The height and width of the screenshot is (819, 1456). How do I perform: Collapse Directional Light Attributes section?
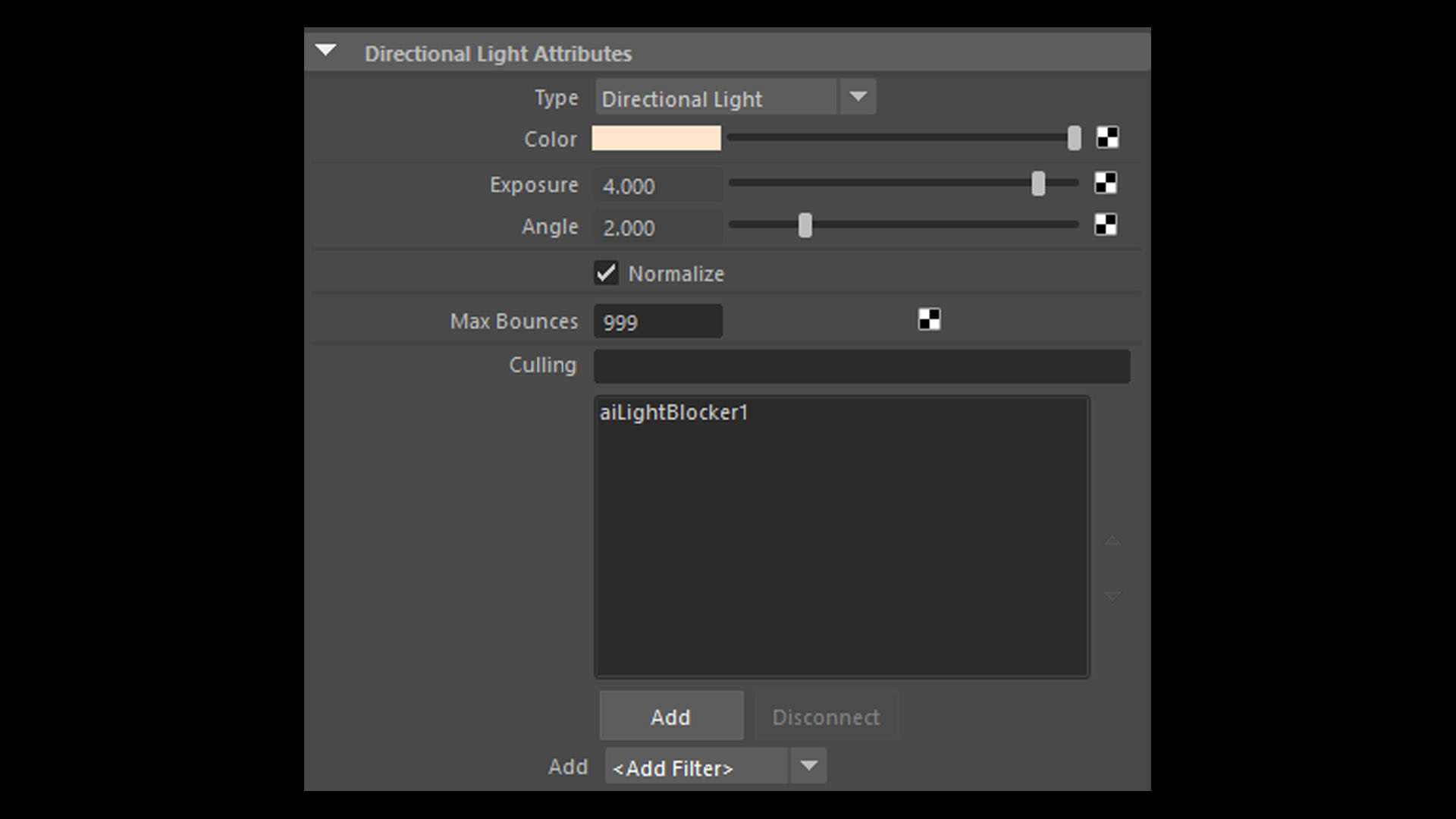pos(326,51)
